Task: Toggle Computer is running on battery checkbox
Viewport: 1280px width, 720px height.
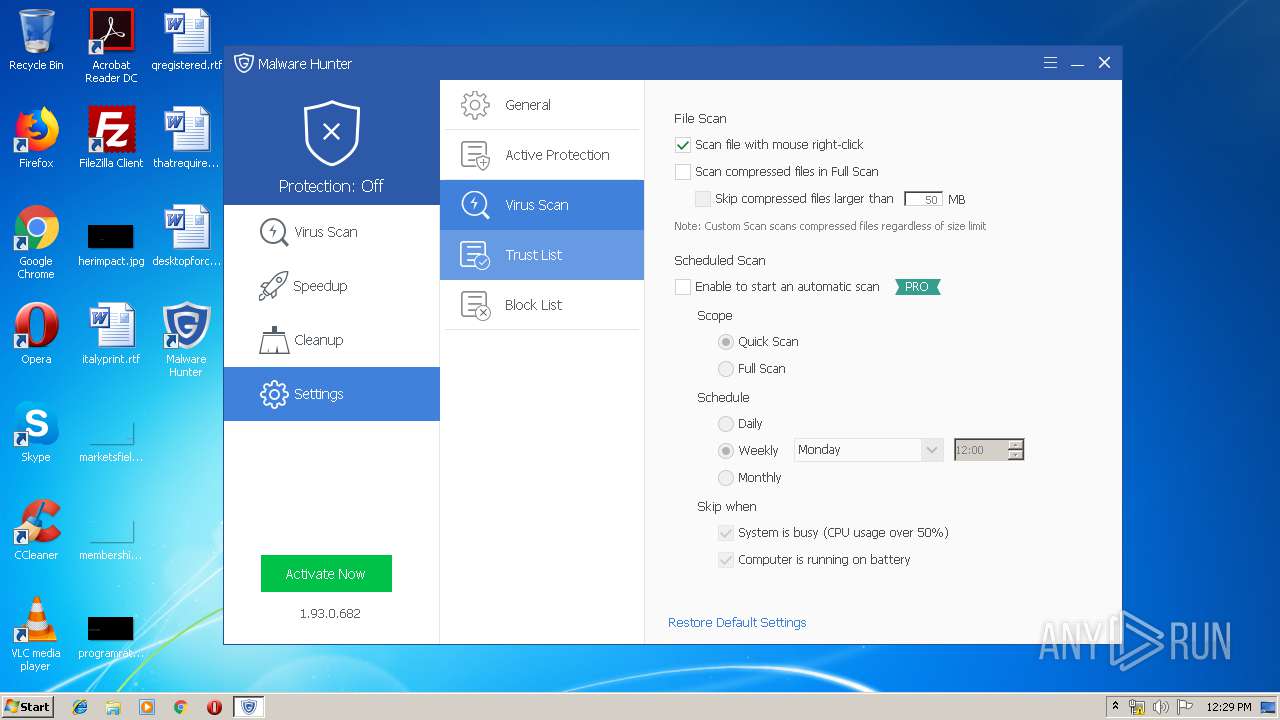Action: coord(726,560)
